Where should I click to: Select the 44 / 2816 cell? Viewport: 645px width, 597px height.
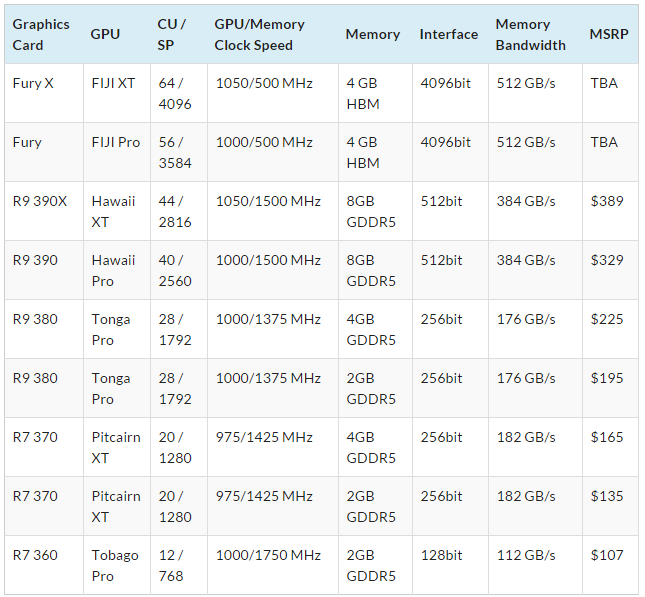pyautogui.click(x=179, y=211)
